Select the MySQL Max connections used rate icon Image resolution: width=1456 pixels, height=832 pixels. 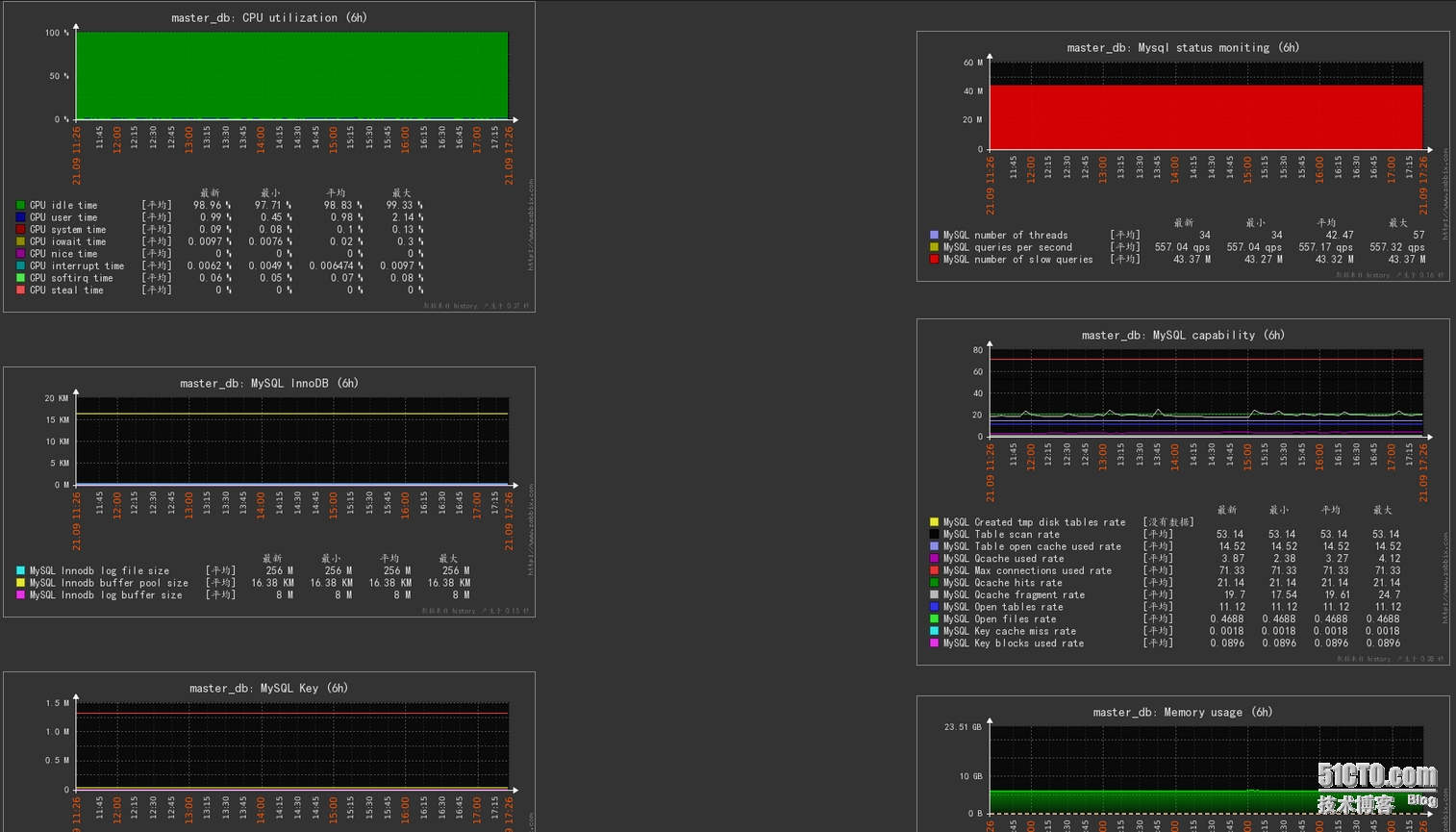(934, 570)
